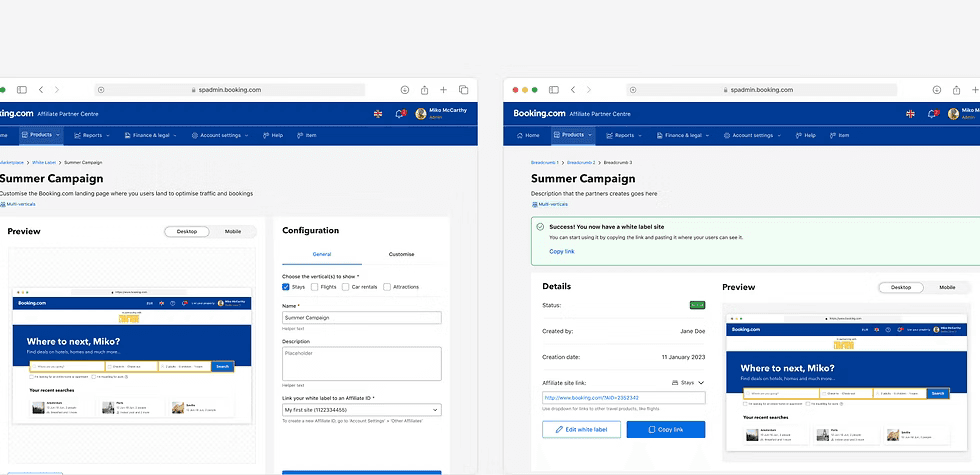Click privacy report icon in Details window address bar
The image size is (980, 475).
(633, 90)
